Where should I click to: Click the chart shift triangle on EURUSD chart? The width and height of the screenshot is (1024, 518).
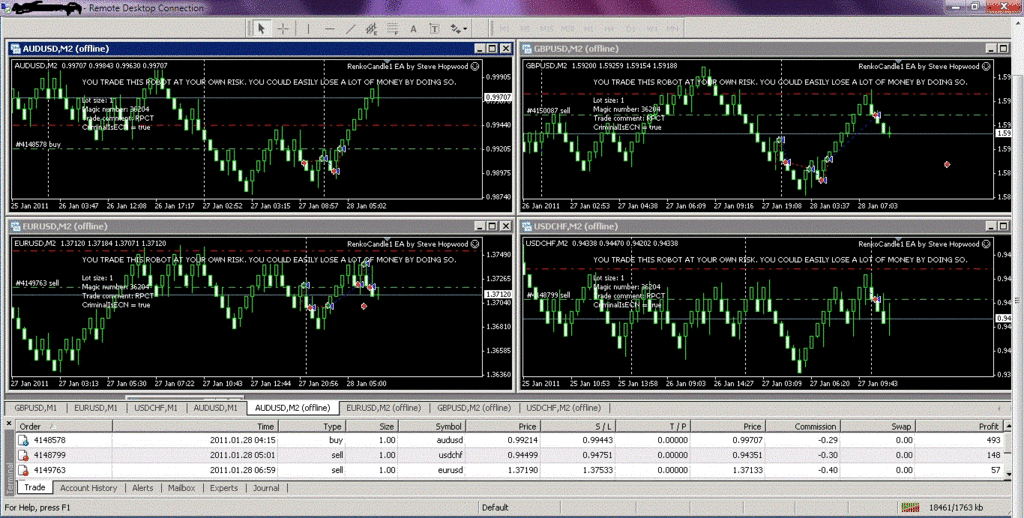click(x=387, y=238)
